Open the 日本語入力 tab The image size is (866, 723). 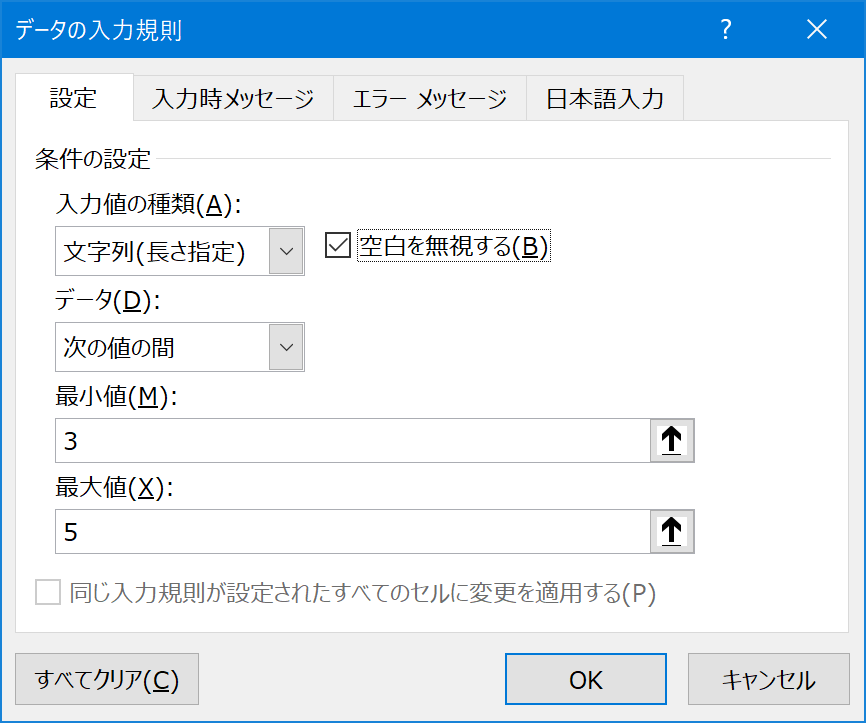[605, 98]
